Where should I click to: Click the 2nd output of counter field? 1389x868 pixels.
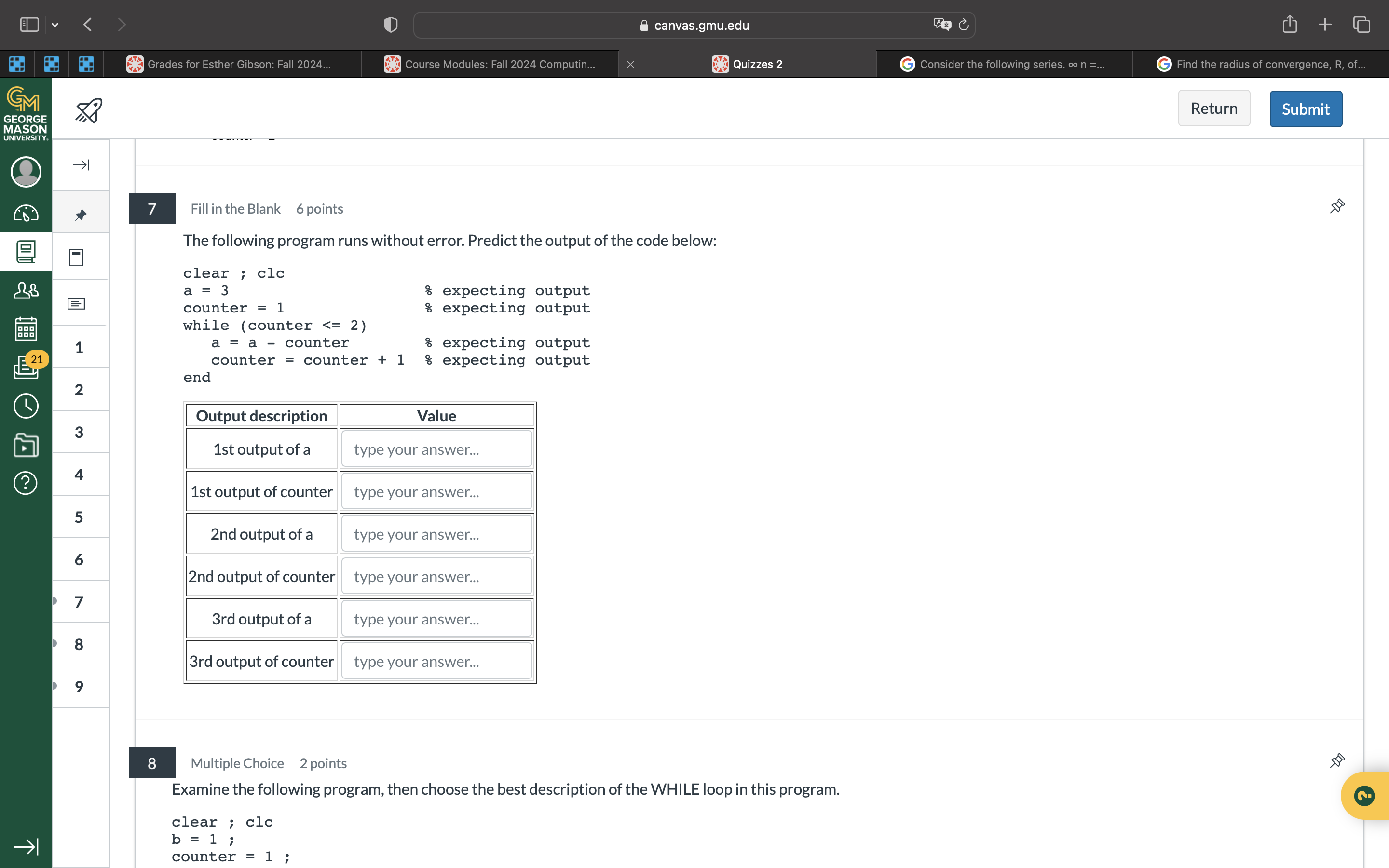tap(437, 577)
